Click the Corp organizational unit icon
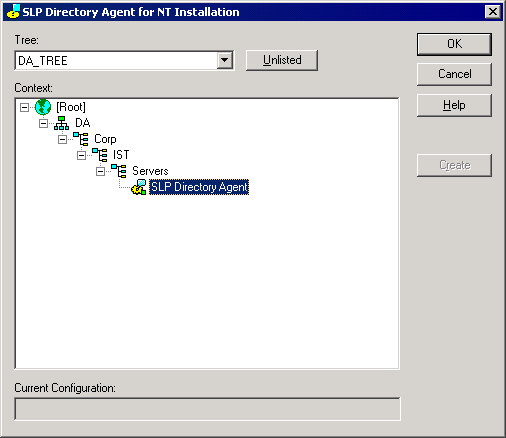506x438 pixels. (x=81, y=139)
